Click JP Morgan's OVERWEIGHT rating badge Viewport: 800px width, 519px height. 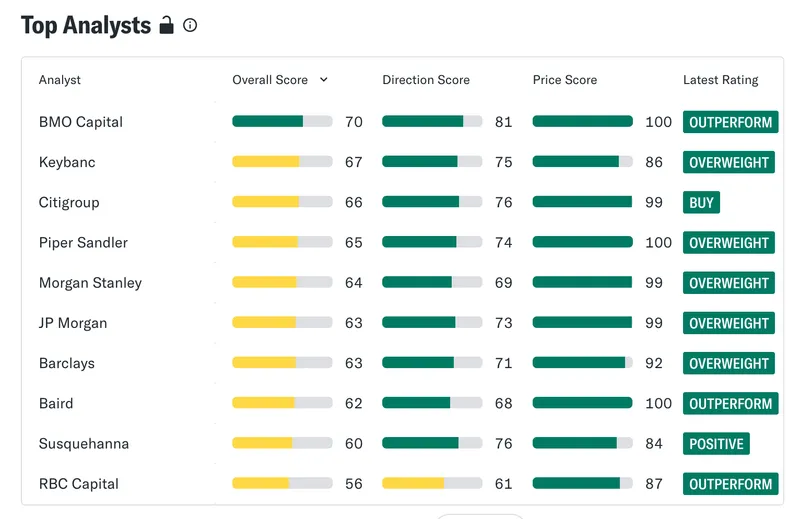click(x=729, y=323)
